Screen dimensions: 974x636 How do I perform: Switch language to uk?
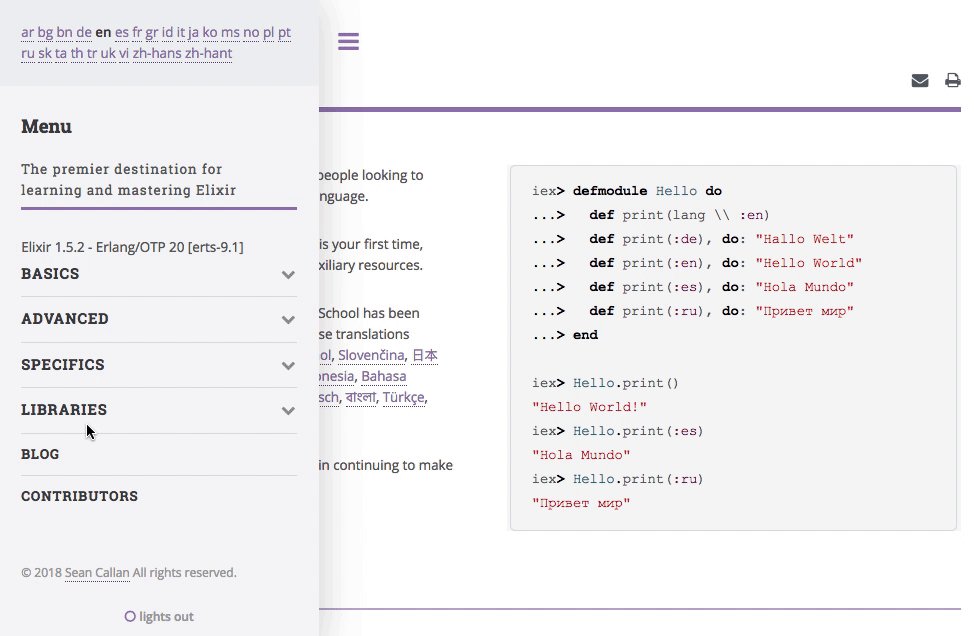pyautogui.click(x=108, y=53)
